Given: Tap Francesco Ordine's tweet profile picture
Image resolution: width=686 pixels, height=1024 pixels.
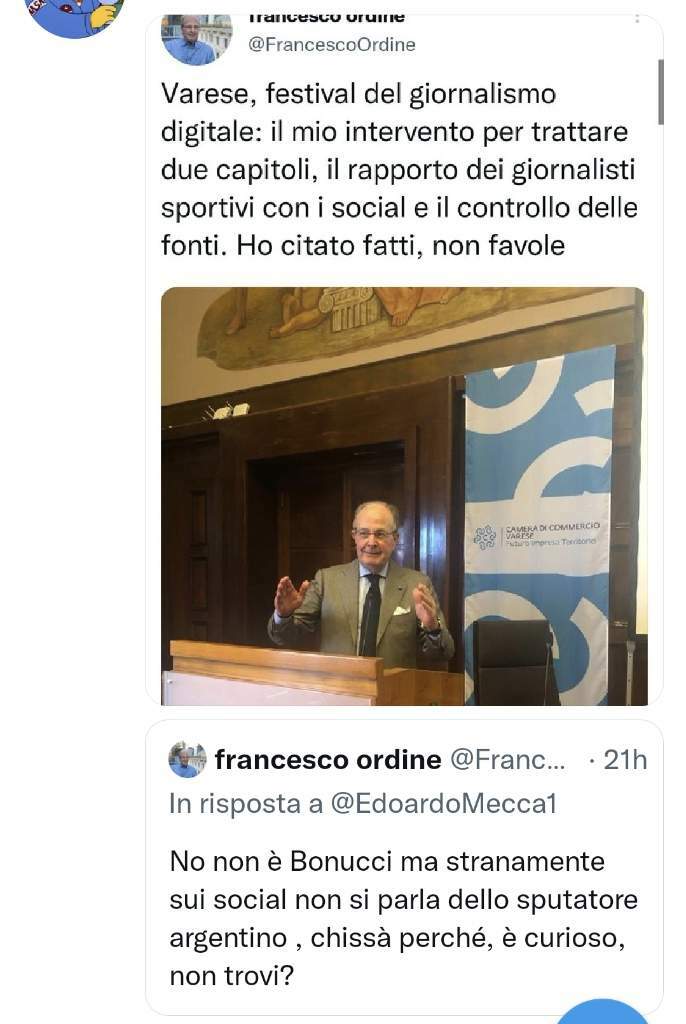Looking at the screenshot, I should (197, 39).
